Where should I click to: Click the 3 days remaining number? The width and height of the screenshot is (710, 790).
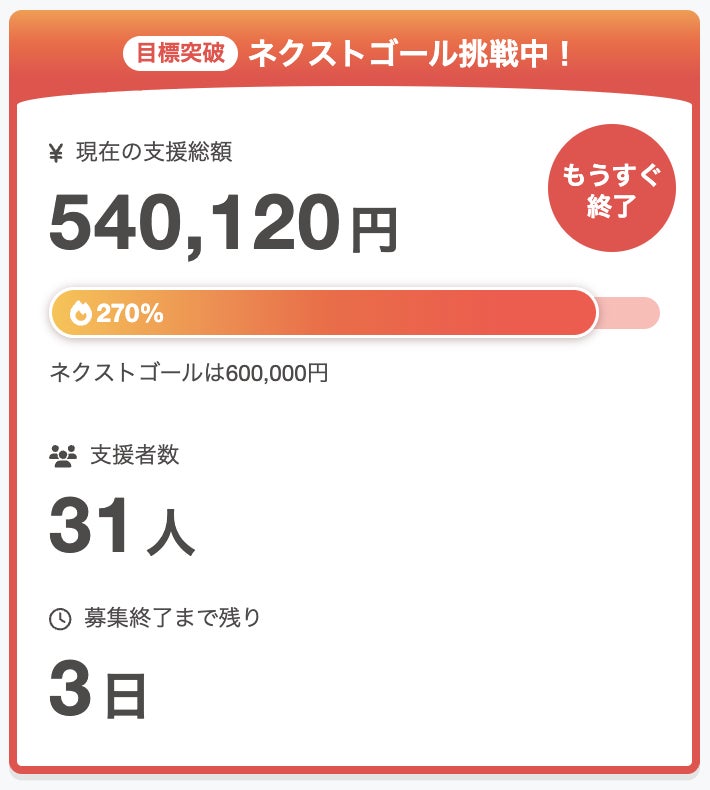[69, 692]
